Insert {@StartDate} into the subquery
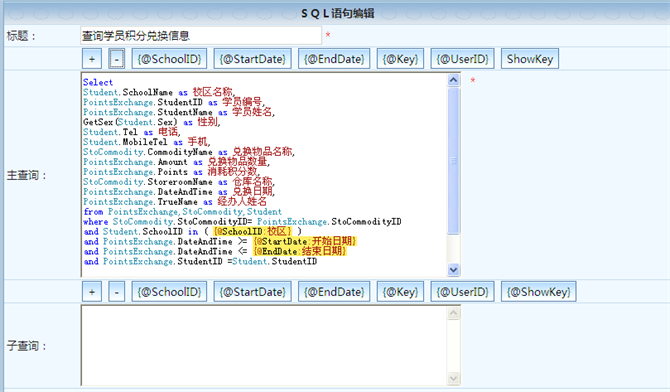This screenshot has width=670, height=392. click(253, 292)
